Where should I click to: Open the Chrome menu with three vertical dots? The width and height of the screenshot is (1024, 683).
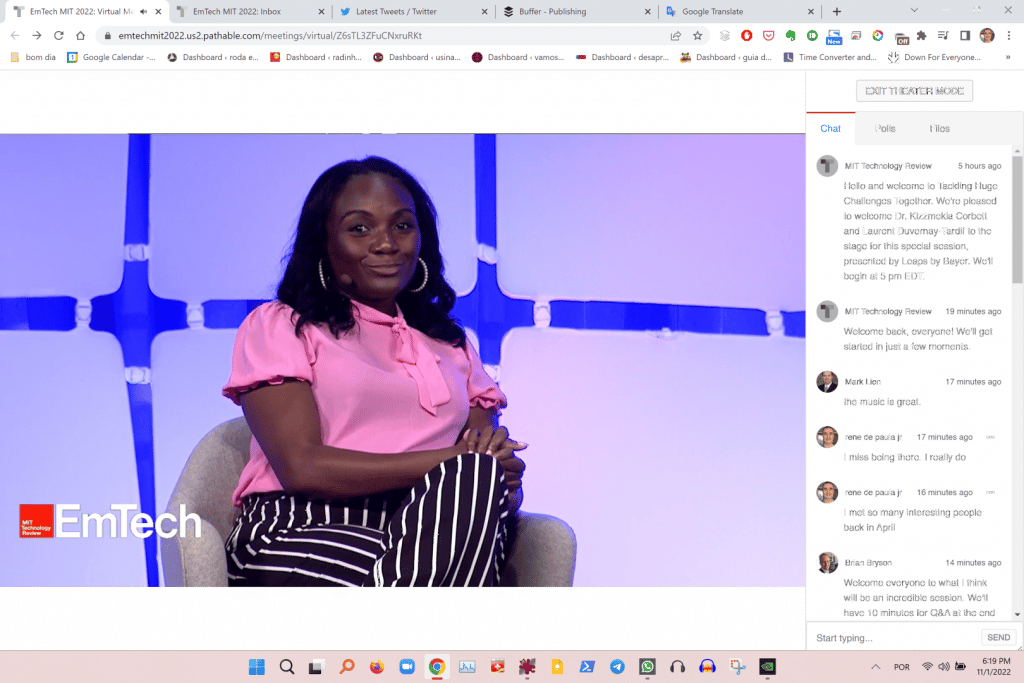pyautogui.click(x=1008, y=34)
